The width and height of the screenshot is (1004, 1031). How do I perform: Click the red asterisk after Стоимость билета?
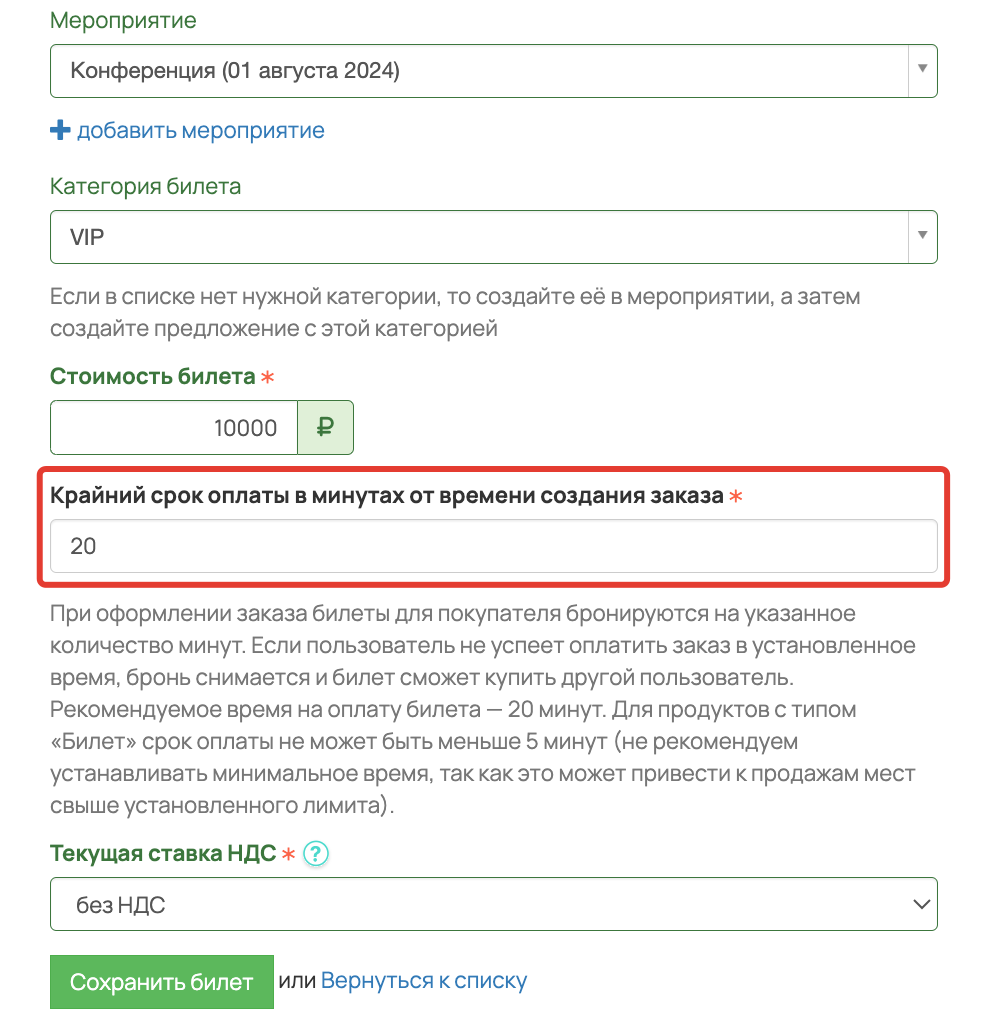click(267, 377)
